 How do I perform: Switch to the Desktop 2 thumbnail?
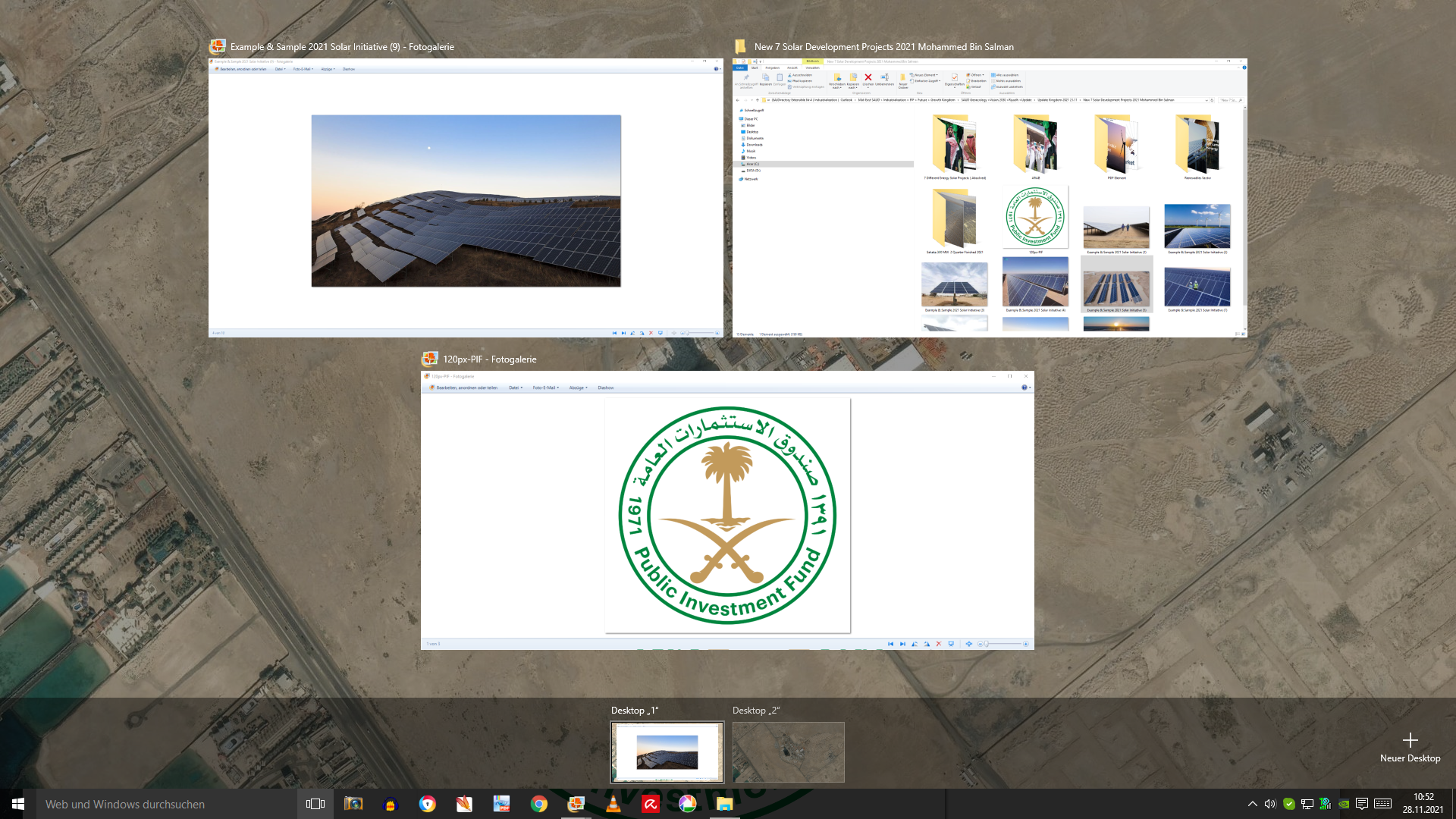pos(789,752)
